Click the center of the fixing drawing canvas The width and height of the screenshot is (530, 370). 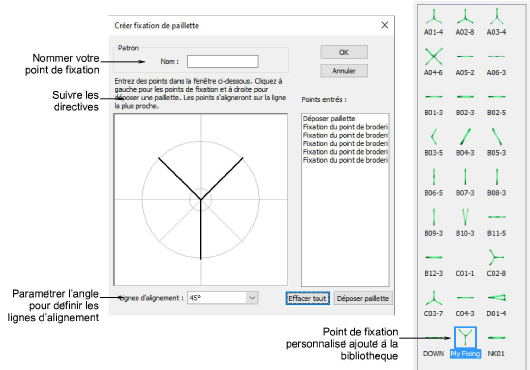(x=201, y=200)
